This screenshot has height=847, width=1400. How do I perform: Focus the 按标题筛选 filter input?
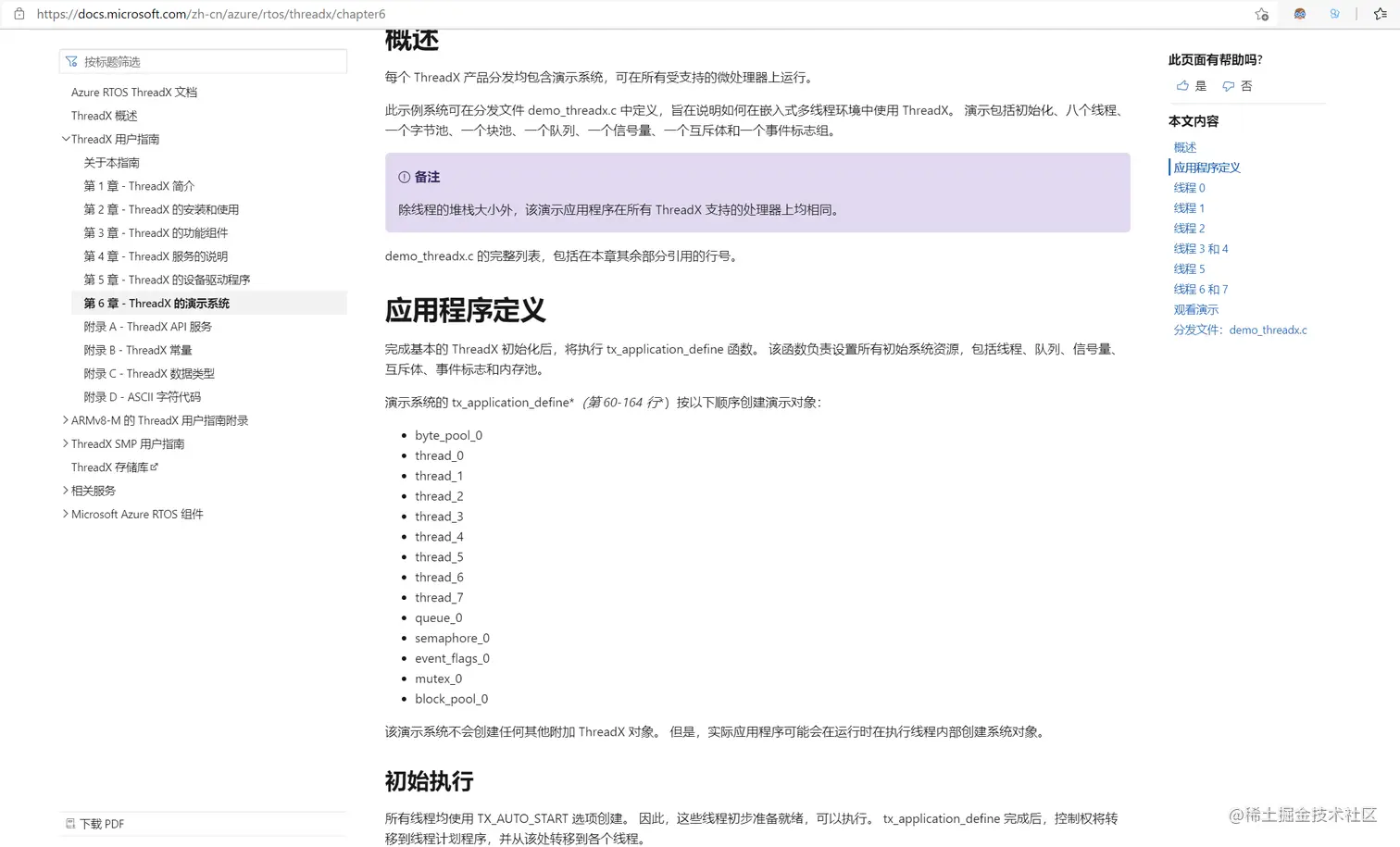[204, 61]
